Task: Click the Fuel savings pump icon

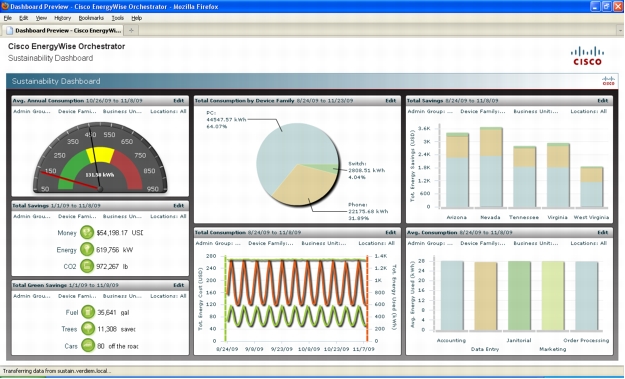Action: click(88, 312)
